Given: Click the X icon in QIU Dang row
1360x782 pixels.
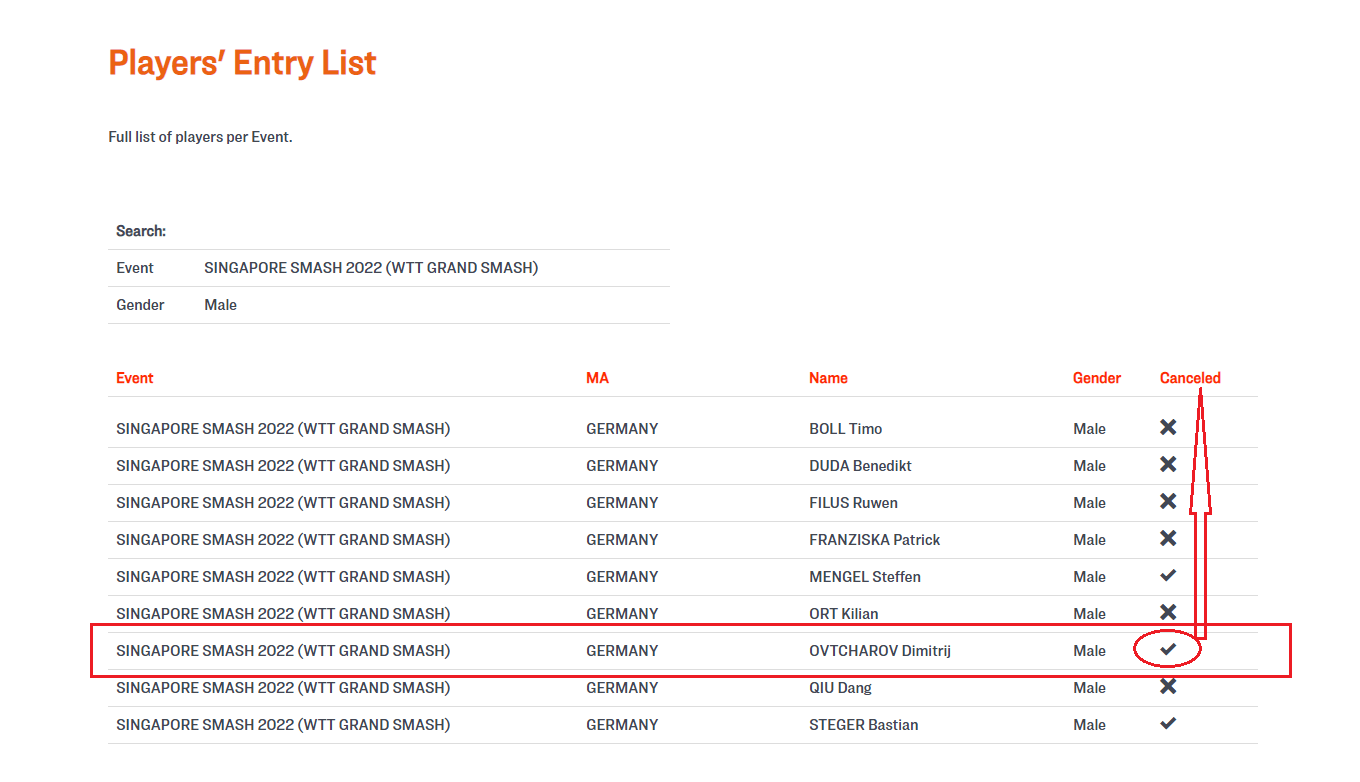Looking at the screenshot, I should [1168, 687].
